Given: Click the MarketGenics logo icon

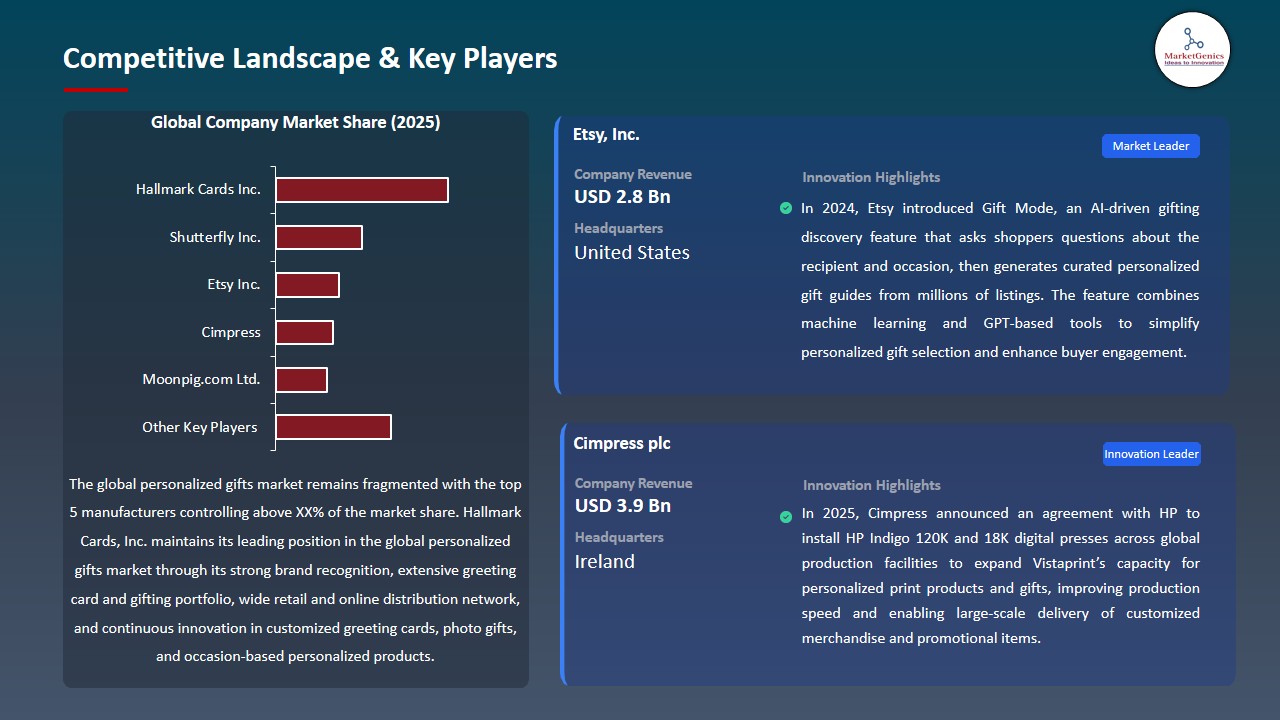Looking at the screenshot, I should (1192, 49).
